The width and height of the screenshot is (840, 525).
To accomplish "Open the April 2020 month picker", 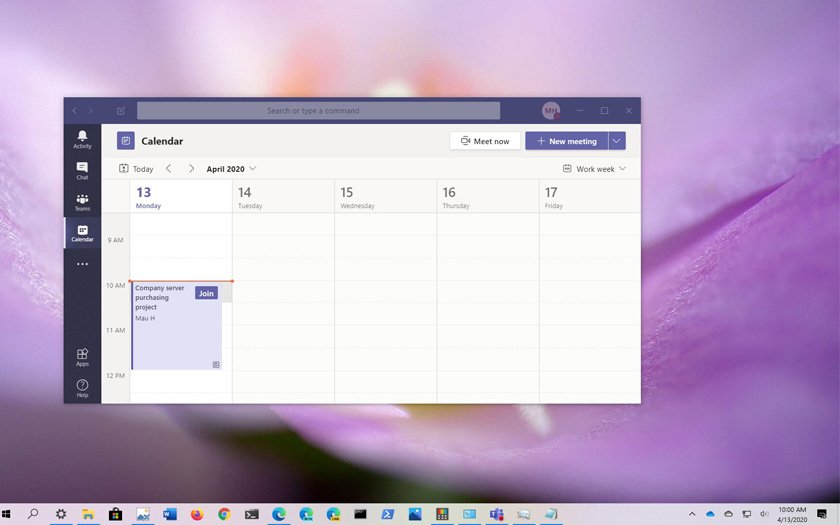I will 231,169.
